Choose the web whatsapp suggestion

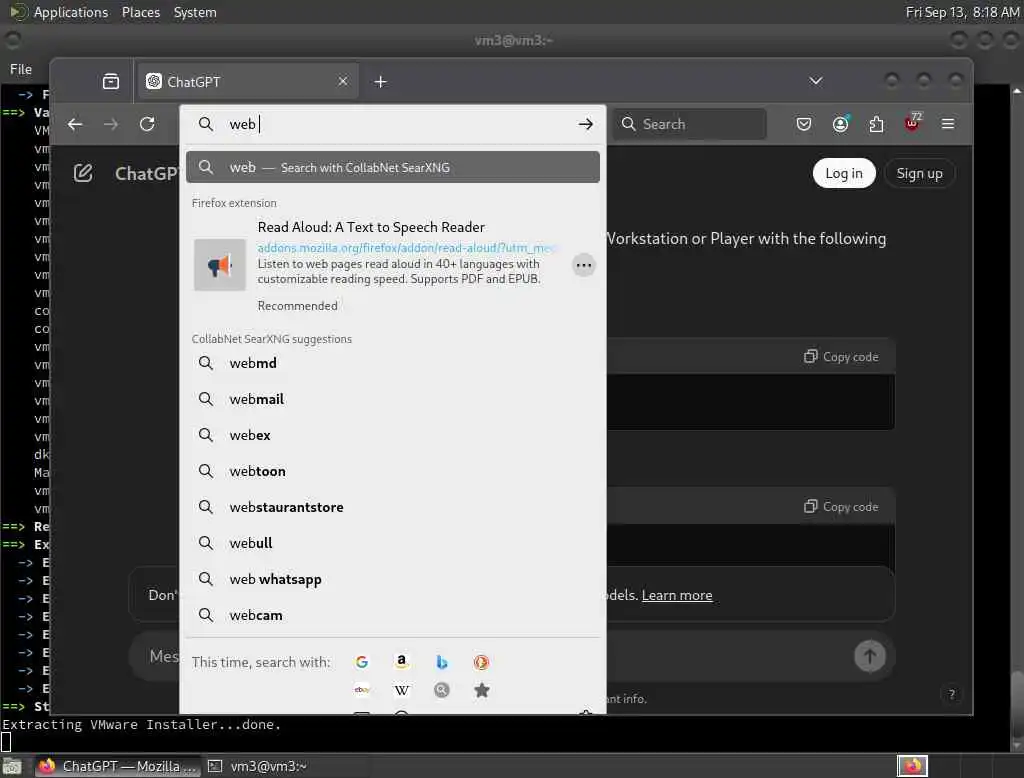pyautogui.click(x=392, y=579)
